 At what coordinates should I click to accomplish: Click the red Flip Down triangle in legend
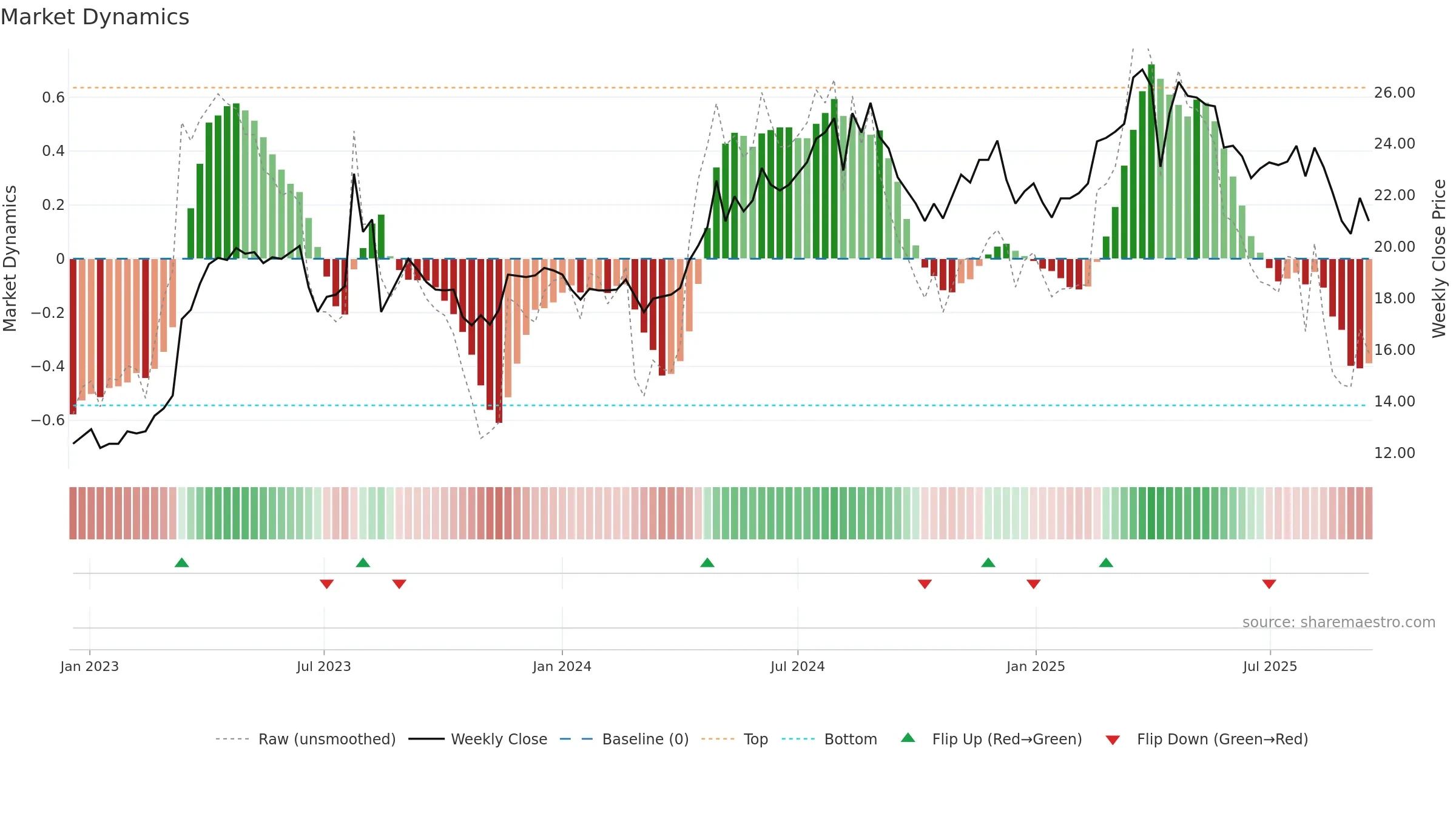pyautogui.click(x=1113, y=740)
